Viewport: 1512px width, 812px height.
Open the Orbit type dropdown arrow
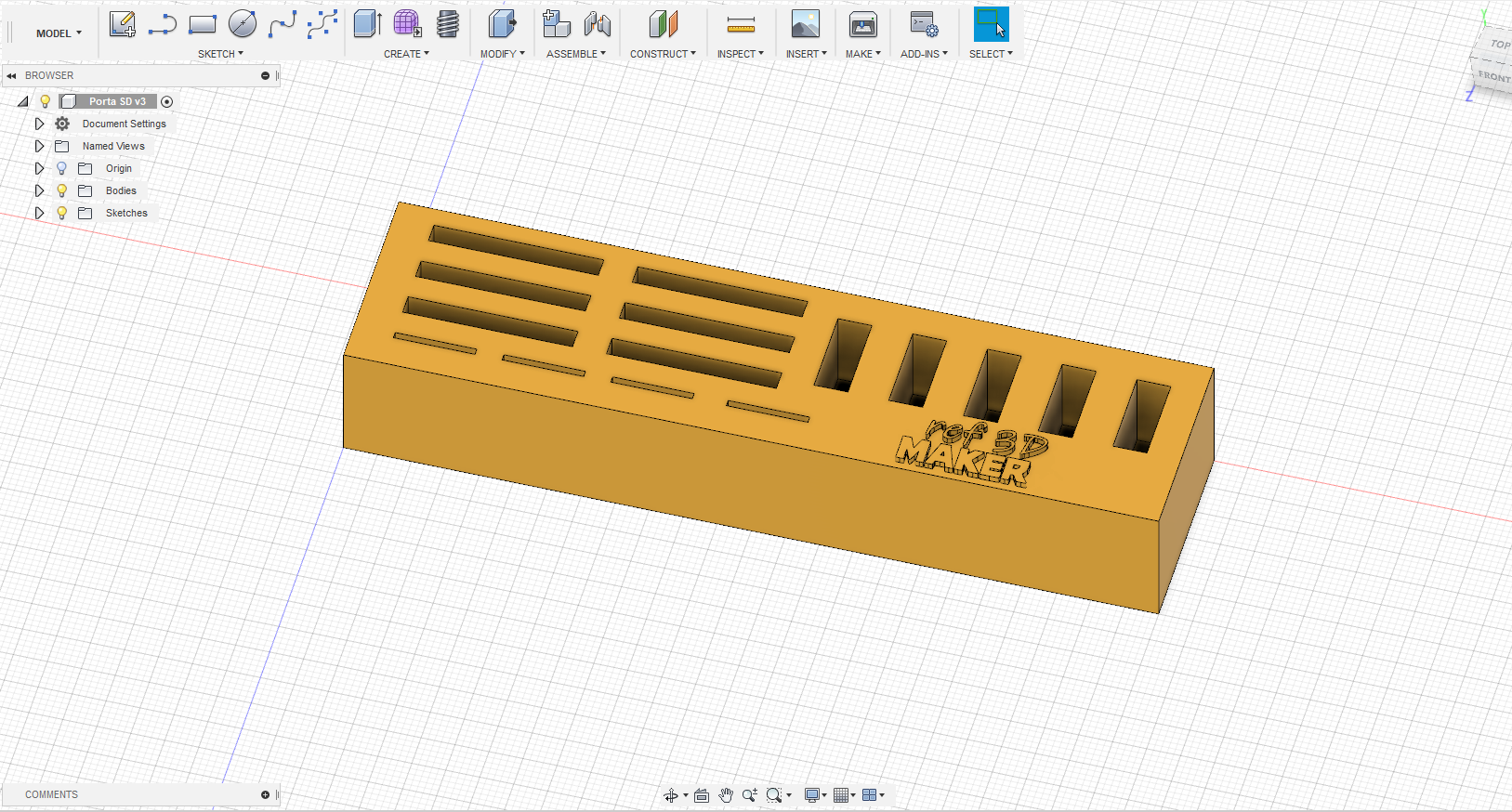click(686, 795)
